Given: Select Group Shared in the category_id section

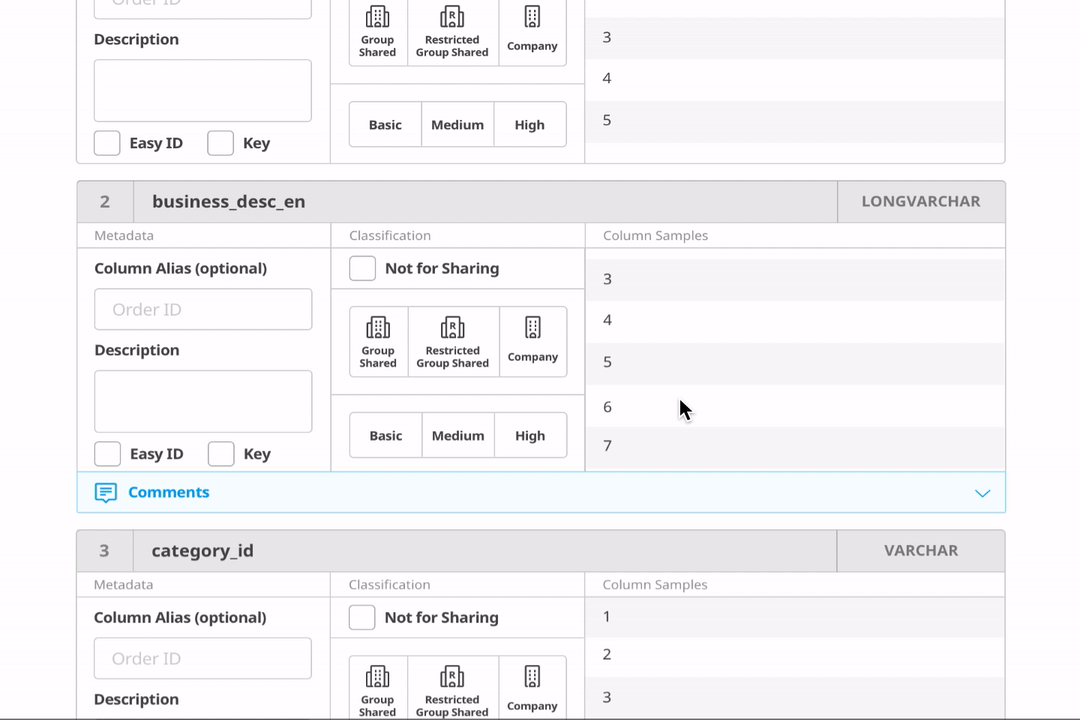Looking at the screenshot, I should (x=377, y=690).
